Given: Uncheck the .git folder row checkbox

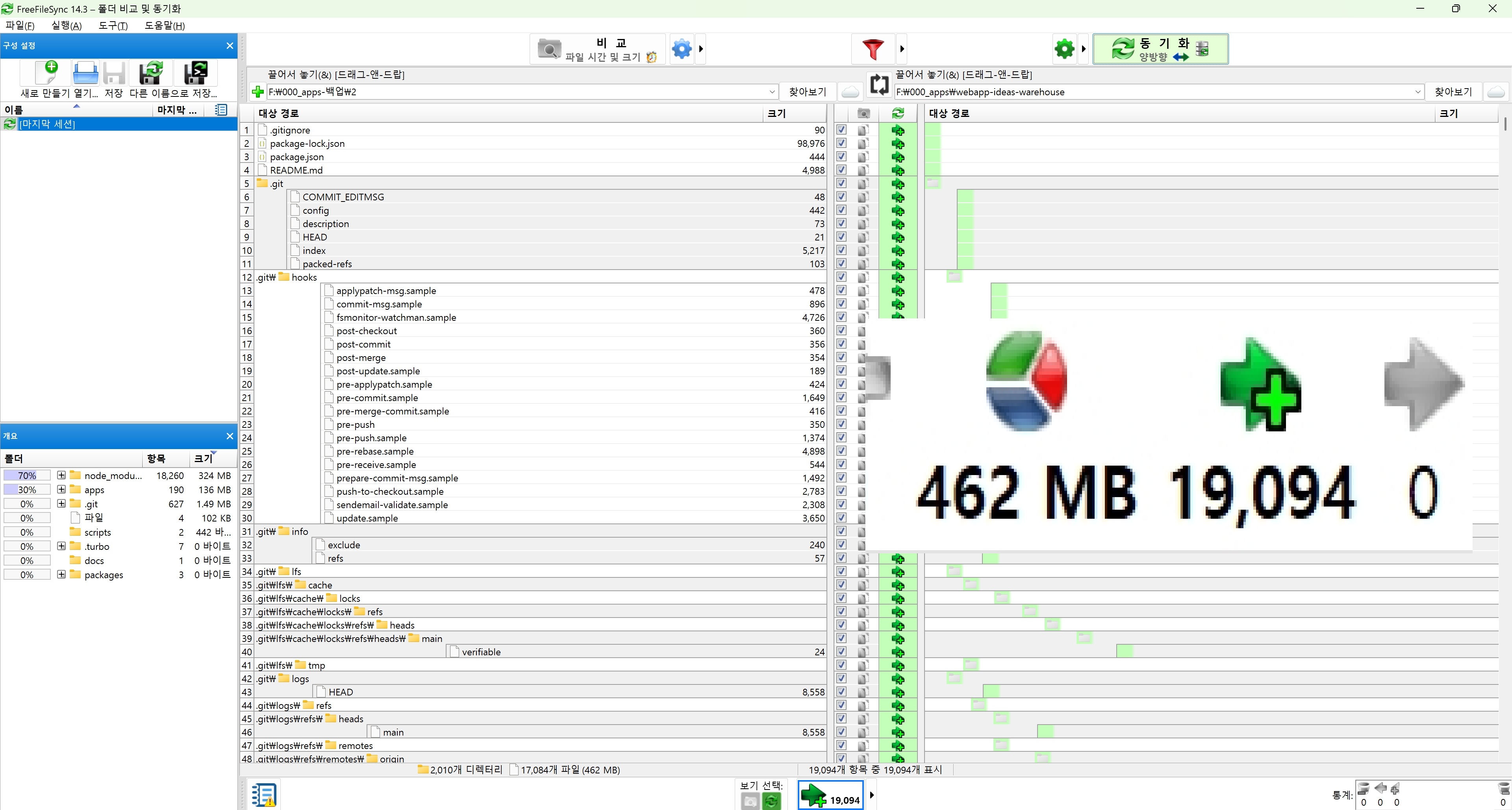Looking at the screenshot, I should pos(841,183).
